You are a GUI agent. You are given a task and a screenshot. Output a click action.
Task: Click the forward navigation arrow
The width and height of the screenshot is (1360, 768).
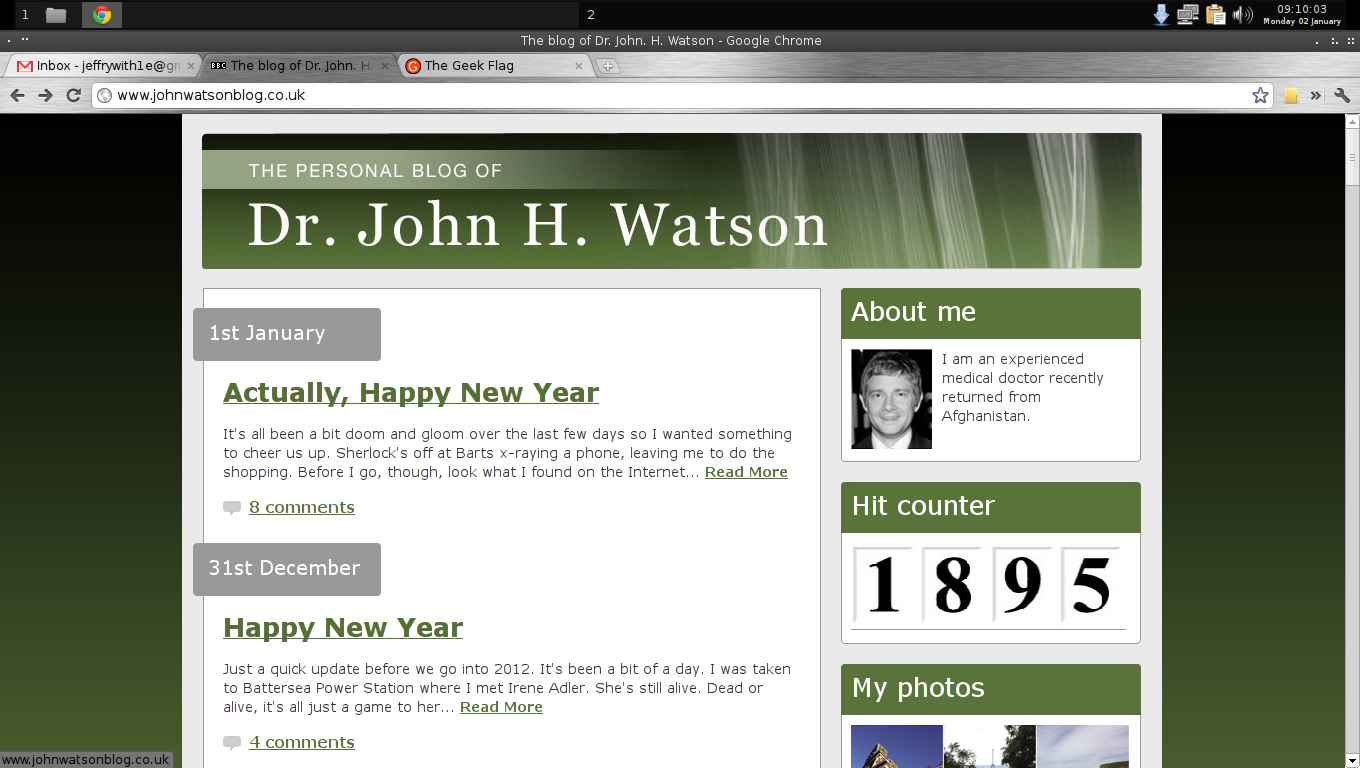point(45,95)
